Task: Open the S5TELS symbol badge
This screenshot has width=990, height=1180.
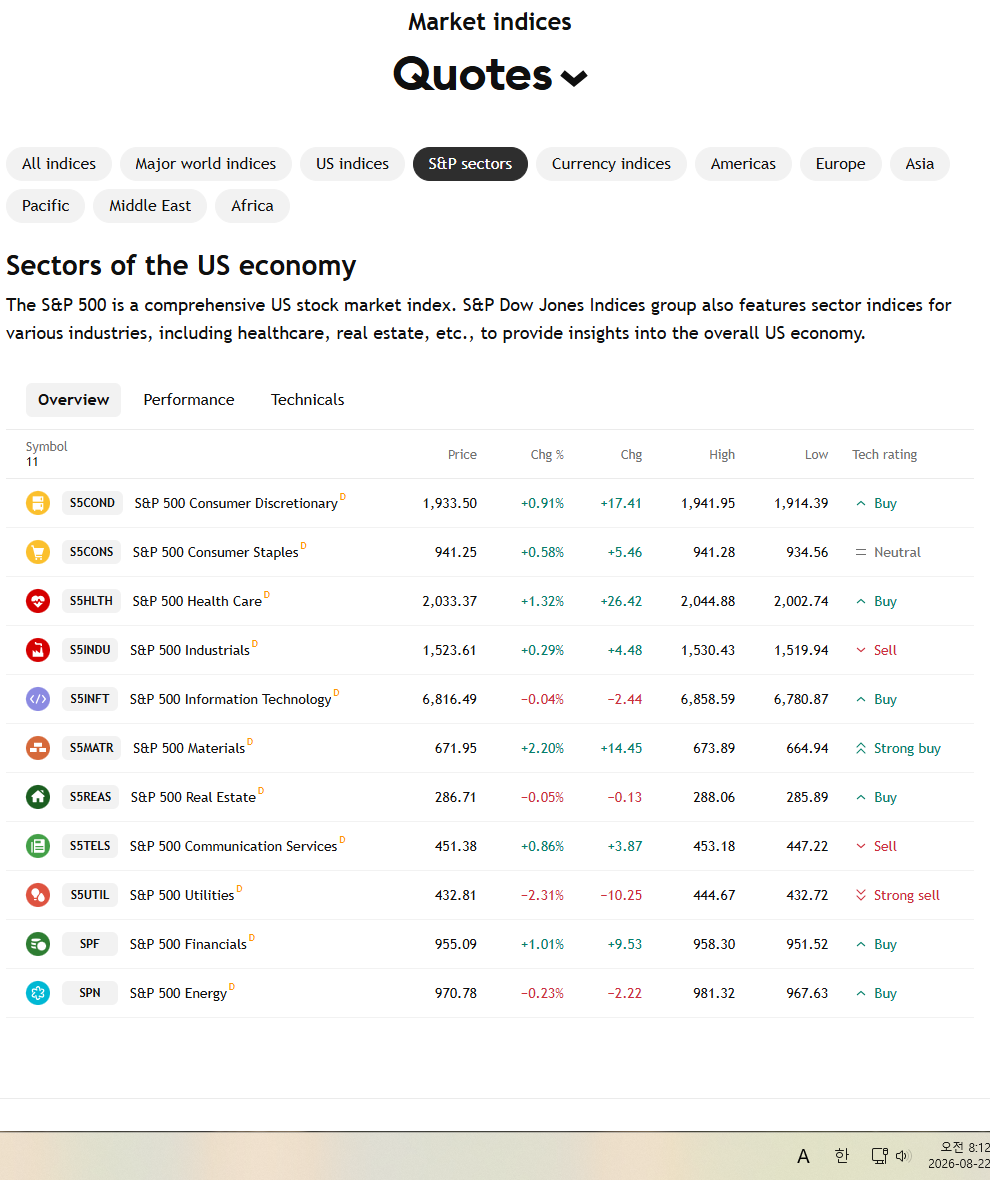Action: [x=90, y=846]
